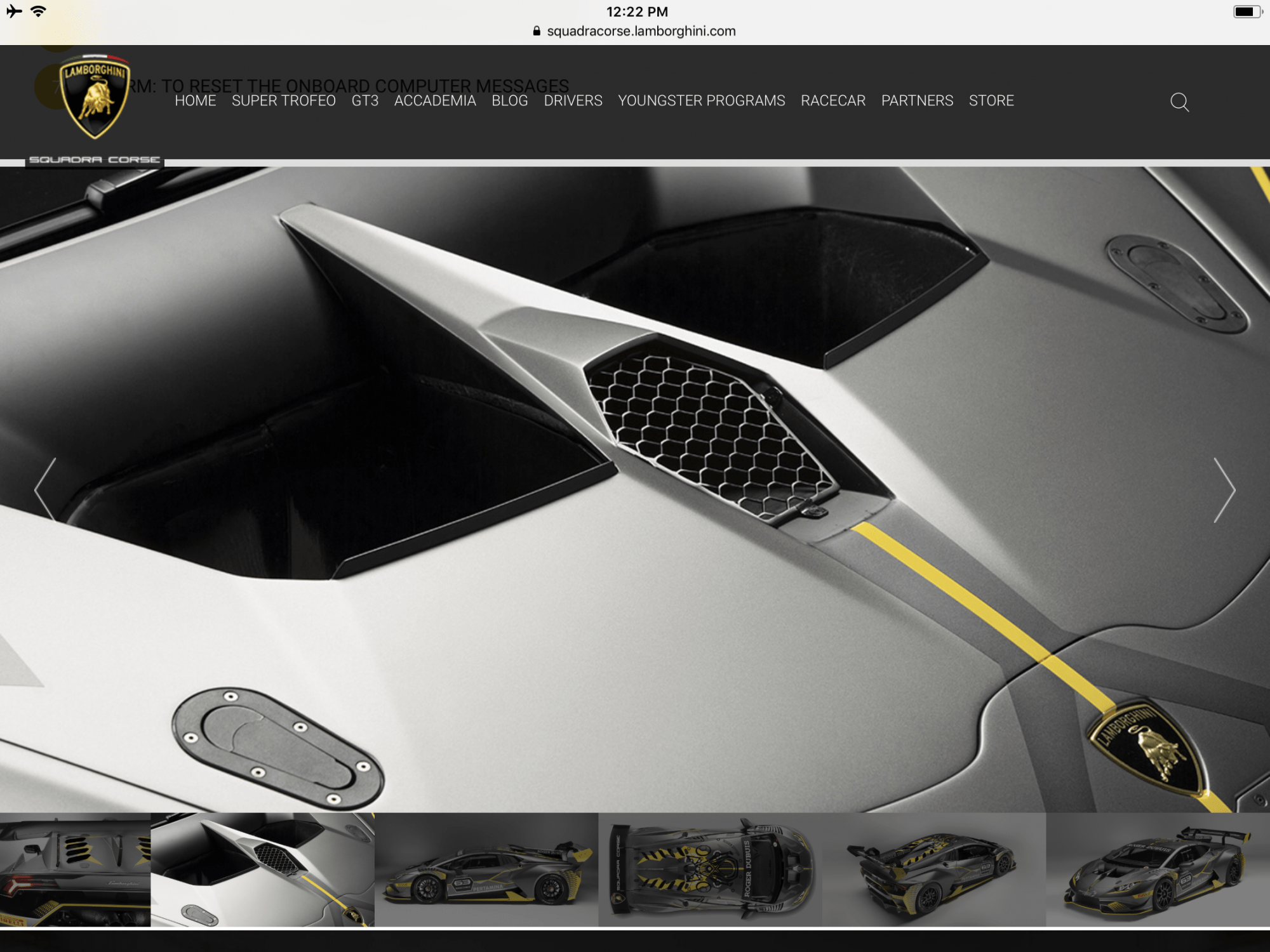Select the side profile race car thumbnail
Screen dimensions: 1270x952
(x=486, y=869)
